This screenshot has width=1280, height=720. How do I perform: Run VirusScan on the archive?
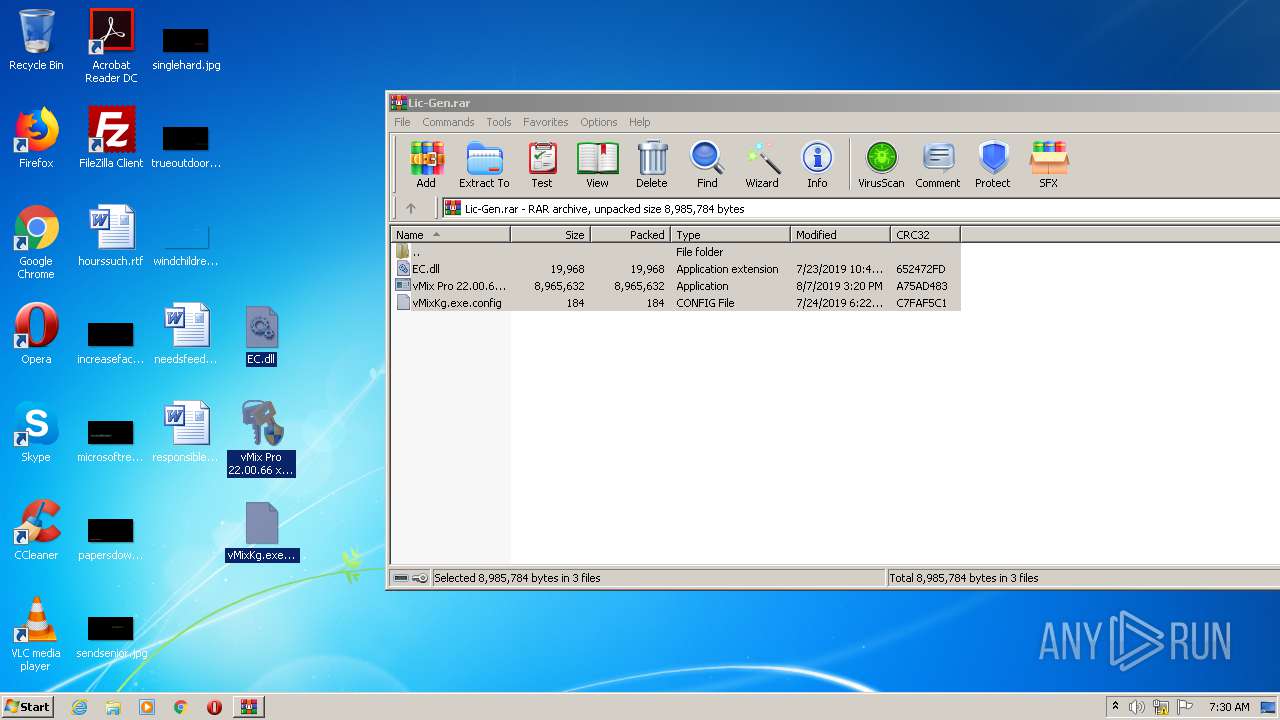pos(881,165)
